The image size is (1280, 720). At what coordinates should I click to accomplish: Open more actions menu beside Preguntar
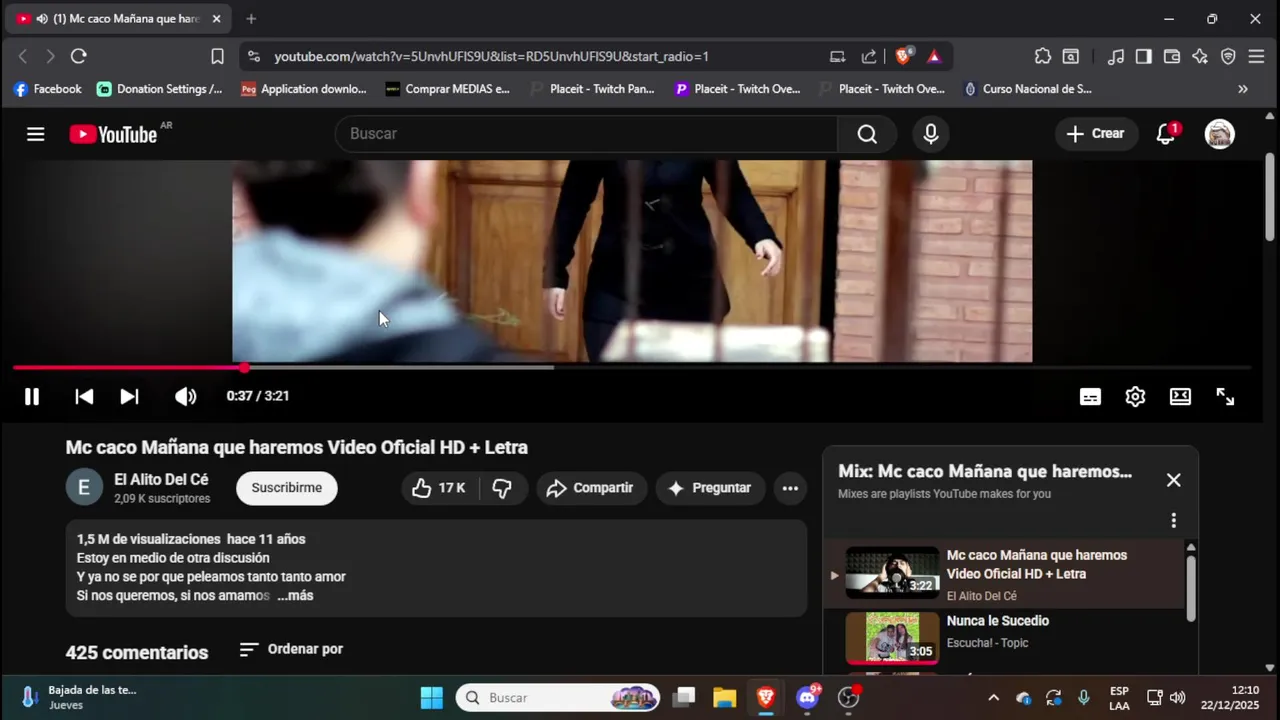click(x=790, y=488)
